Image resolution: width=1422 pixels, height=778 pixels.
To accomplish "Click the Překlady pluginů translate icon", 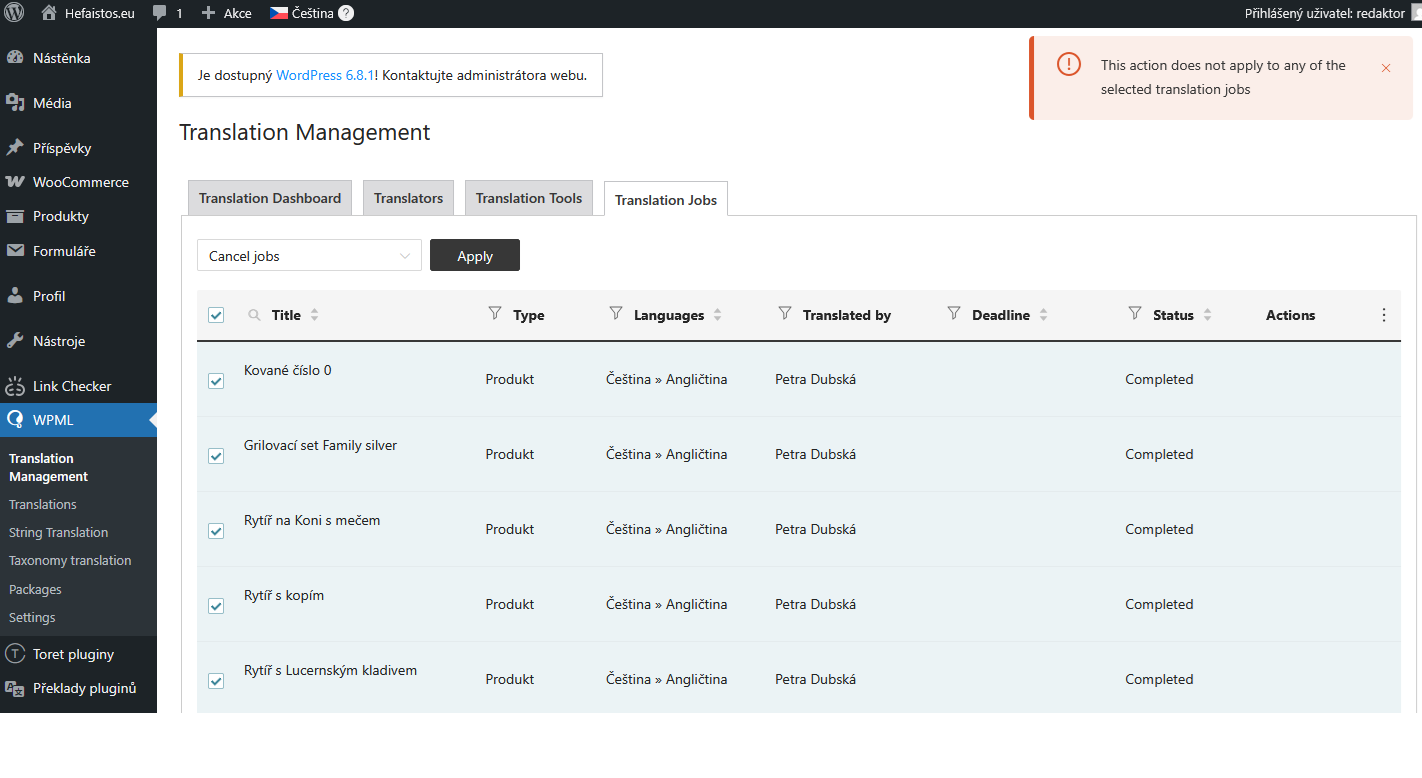I will point(15,688).
